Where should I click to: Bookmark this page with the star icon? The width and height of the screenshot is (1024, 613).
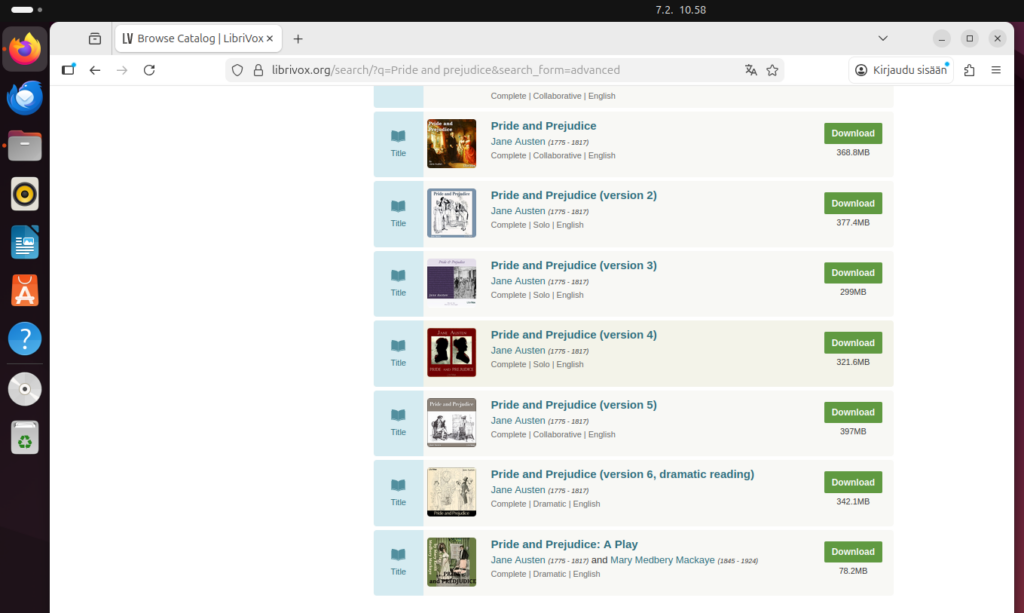coord(772,70)
